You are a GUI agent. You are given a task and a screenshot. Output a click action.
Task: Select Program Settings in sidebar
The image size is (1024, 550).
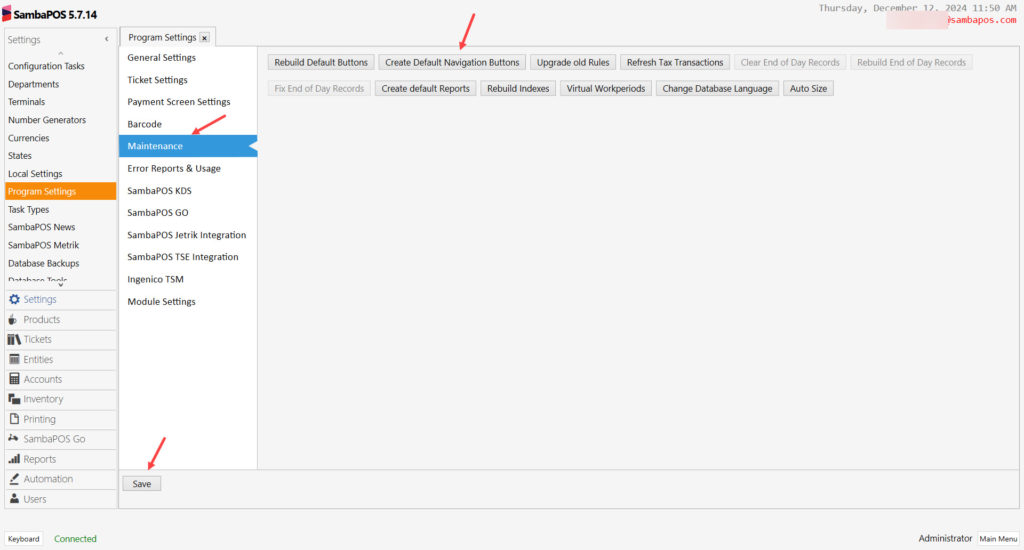click(x=60, y=191)
